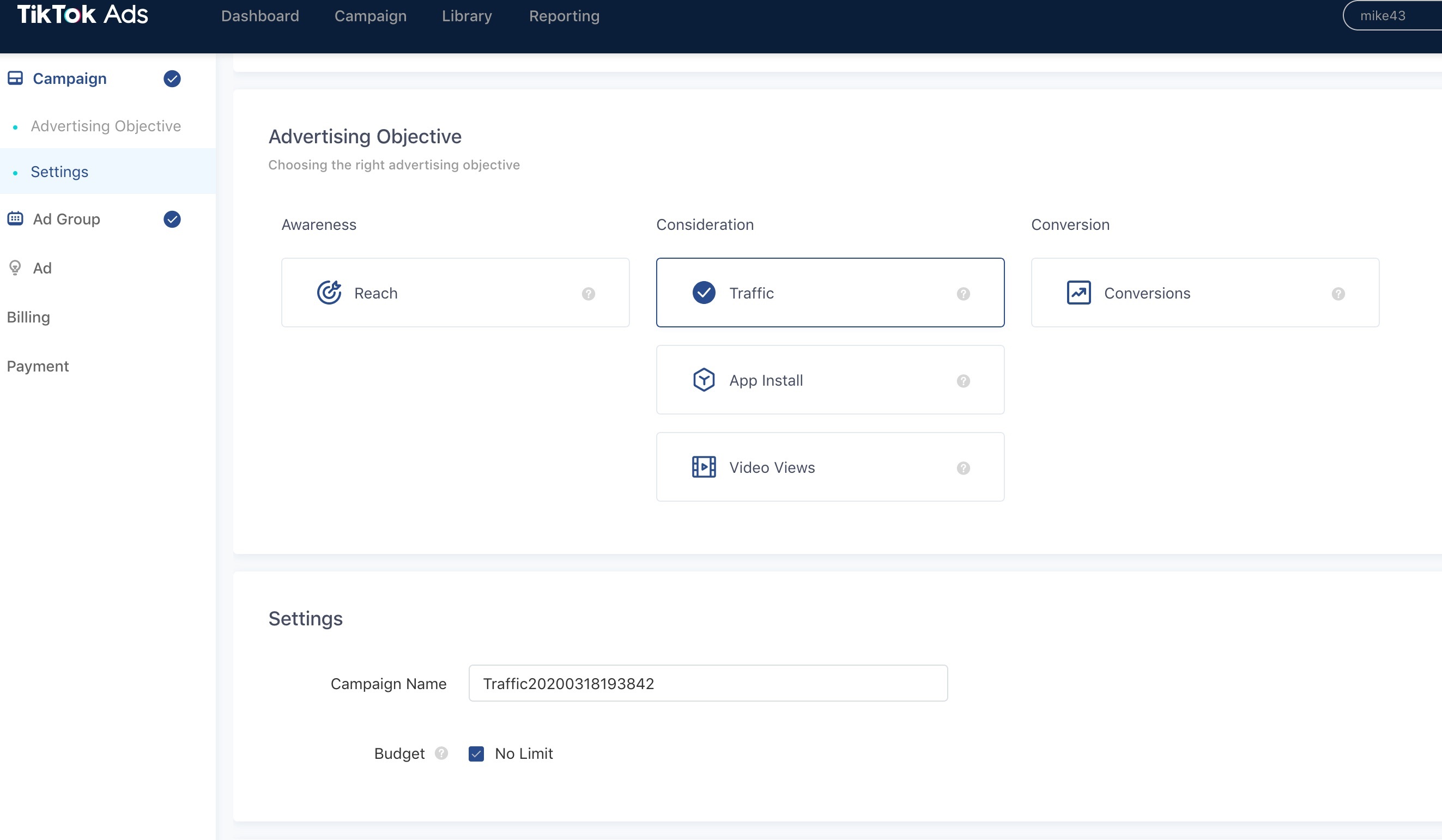
Task: Click the Ad lightbulb icon
Action: pyautogui.click(x=15, y=267)
